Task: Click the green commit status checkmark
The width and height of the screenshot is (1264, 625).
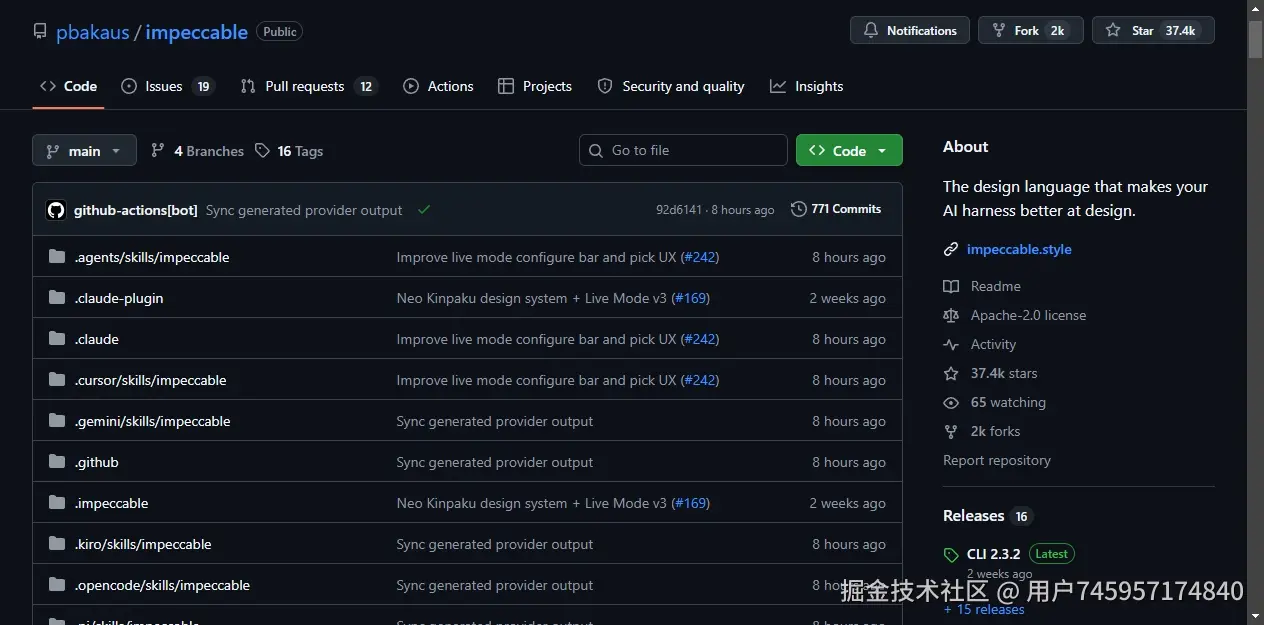Action: [424, 210]
